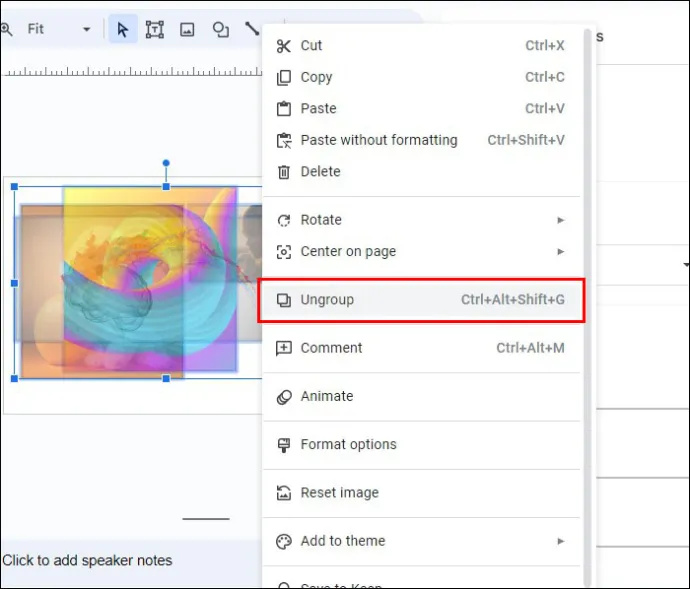
Task: Open the Shape tool
Action: [x=220, y=29]
